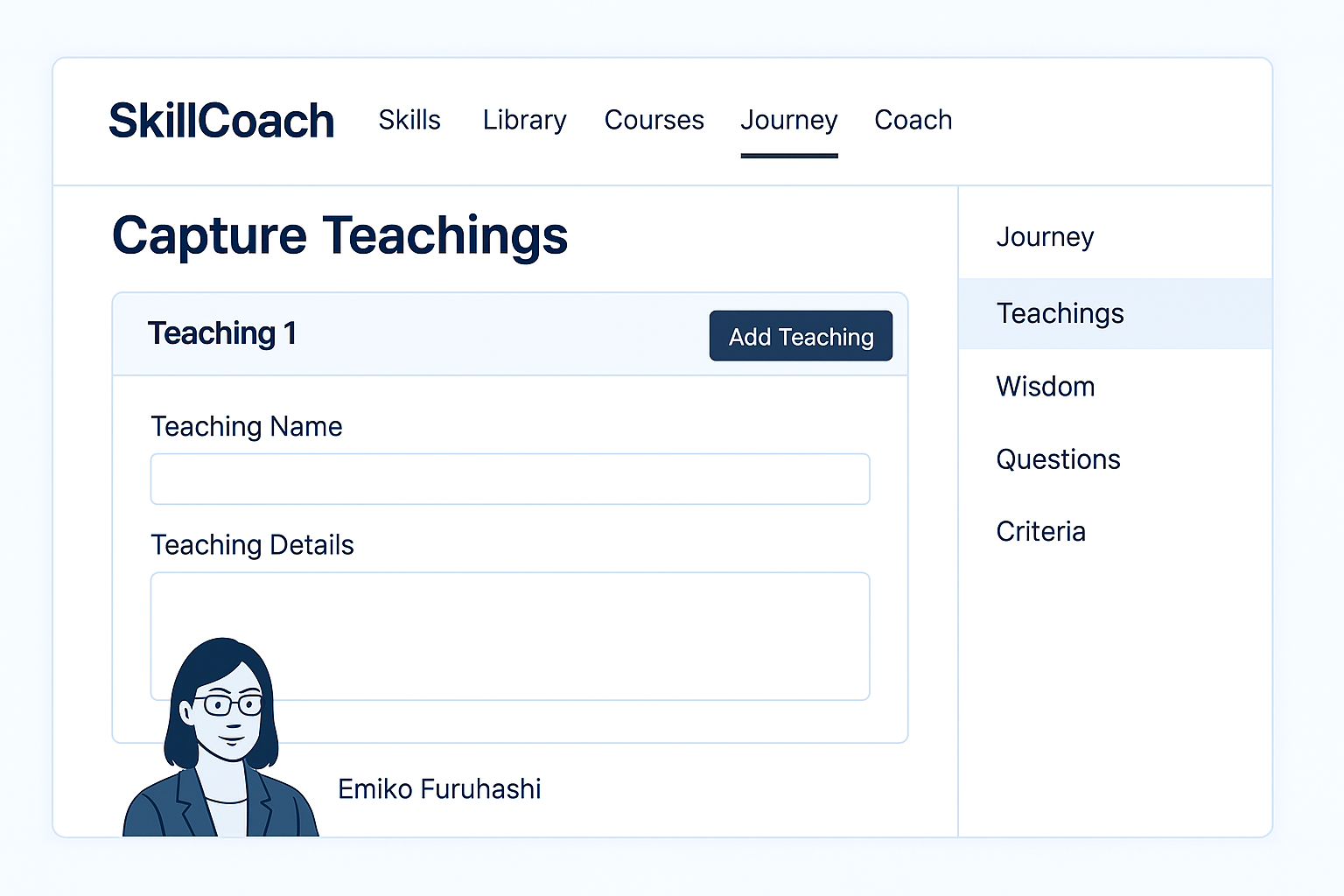Screen dimensions: 1344x896
Task: Click the Teaching Details field label
Action: [x=252, y=544]
